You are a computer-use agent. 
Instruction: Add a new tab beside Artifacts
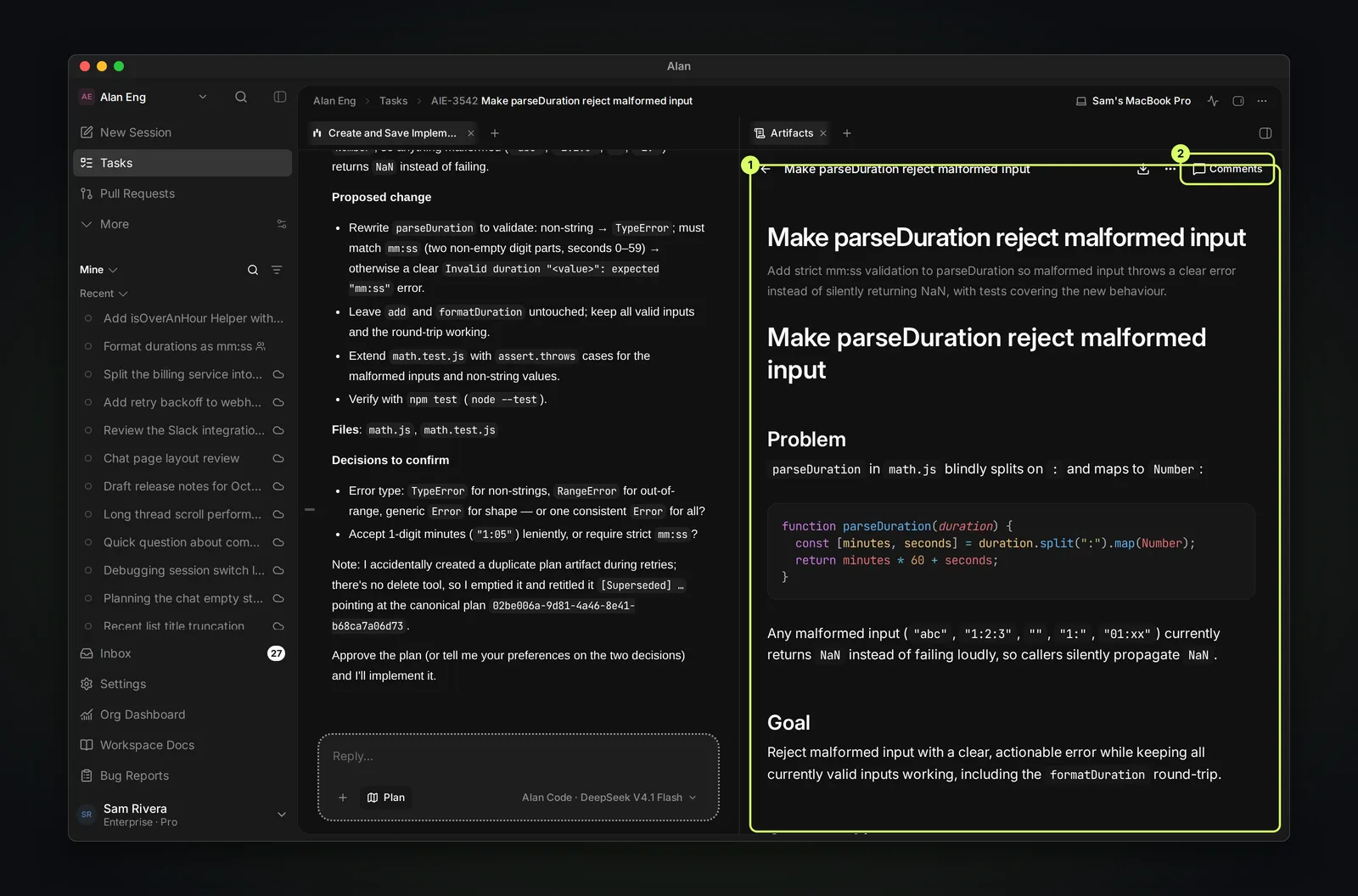(847, 133)
